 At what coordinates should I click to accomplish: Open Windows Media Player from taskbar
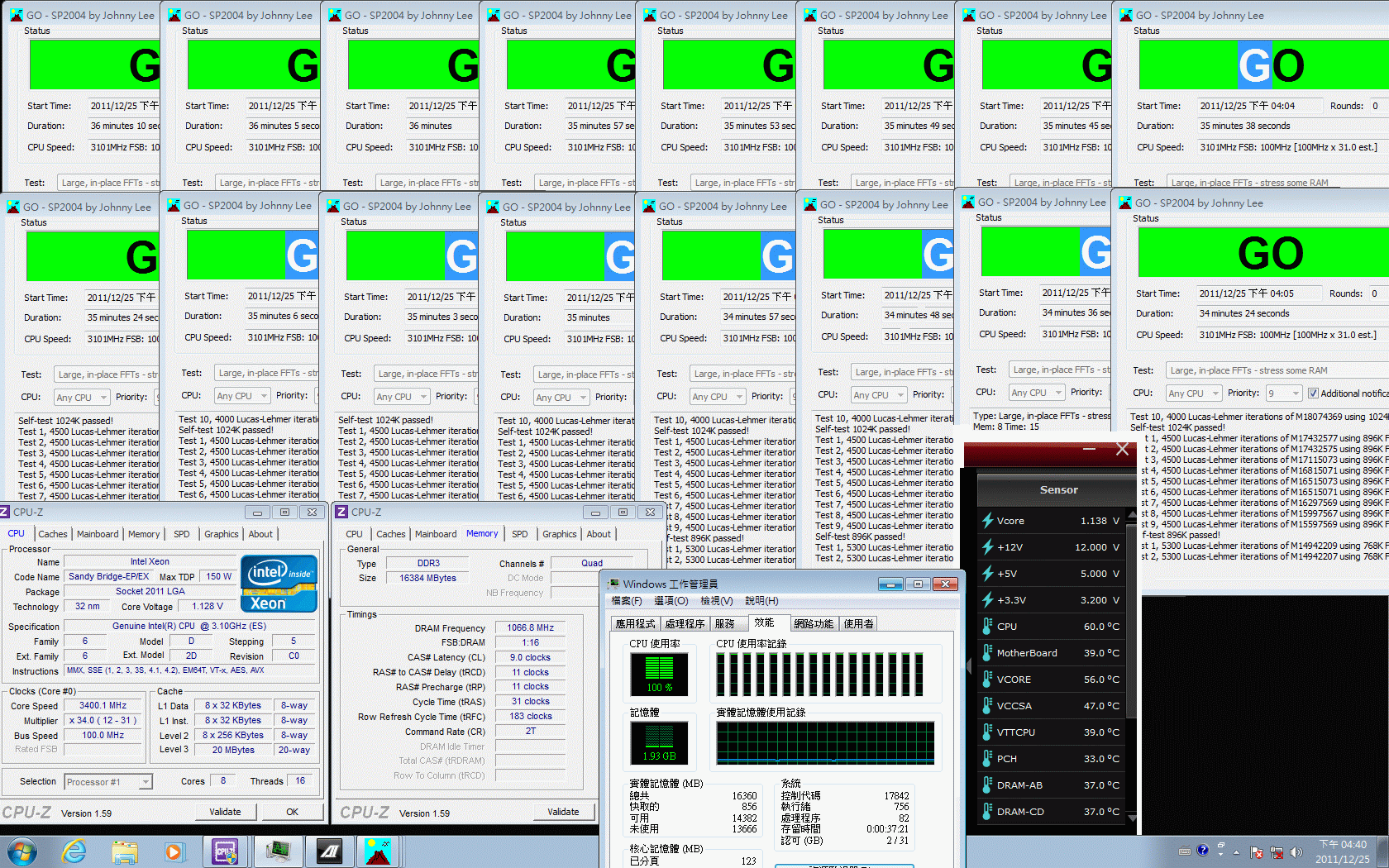[174, 851]
